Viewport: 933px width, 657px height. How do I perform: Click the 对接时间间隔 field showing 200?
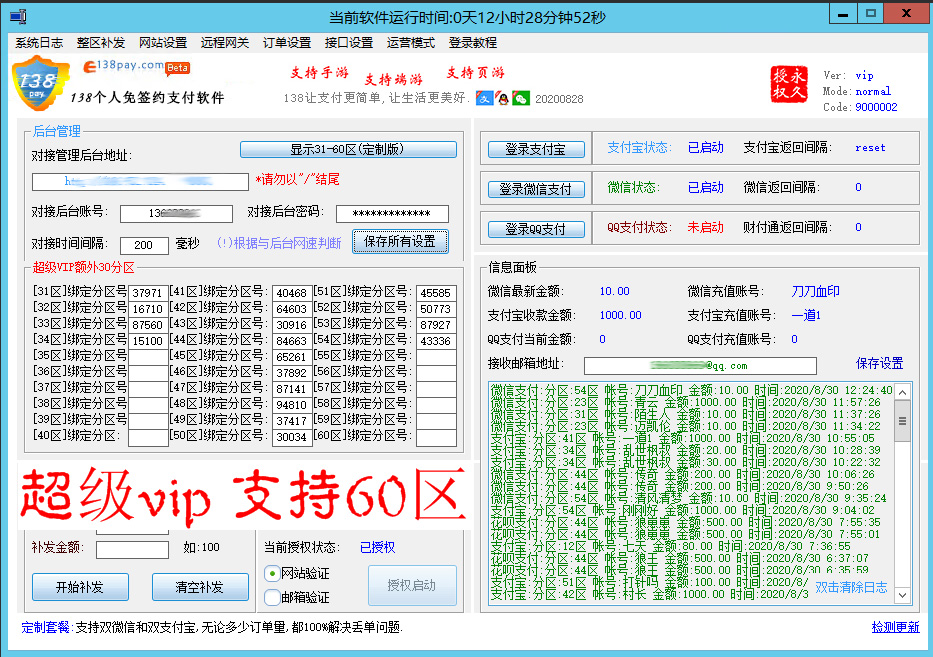click(144, 245)
